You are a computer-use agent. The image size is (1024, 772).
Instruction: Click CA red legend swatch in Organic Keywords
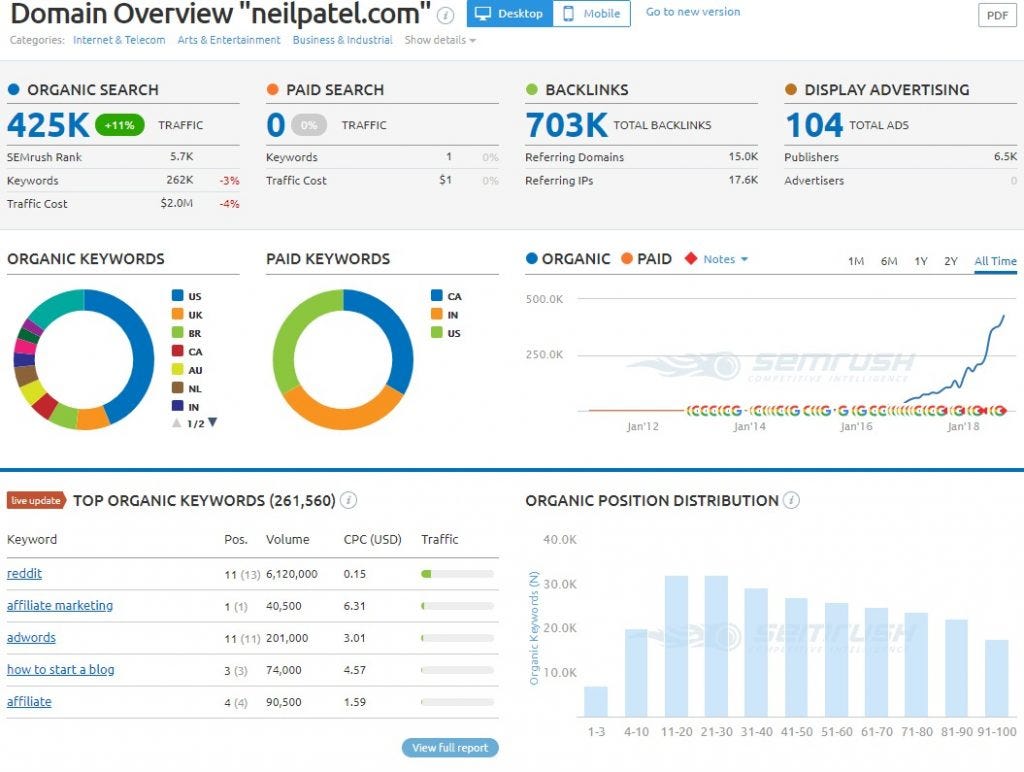coord(178,351)
